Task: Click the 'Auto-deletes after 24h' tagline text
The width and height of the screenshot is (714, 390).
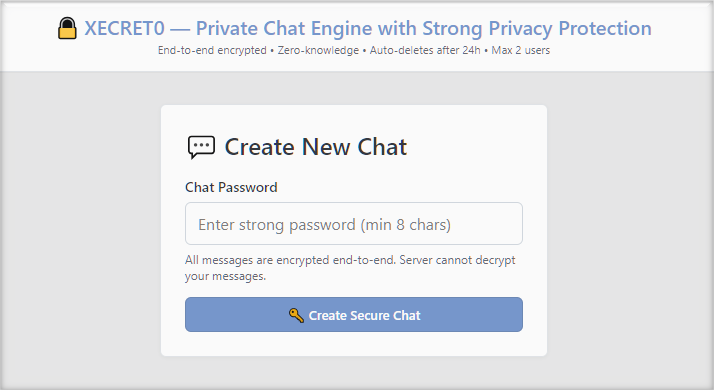Action: [425, 50]
